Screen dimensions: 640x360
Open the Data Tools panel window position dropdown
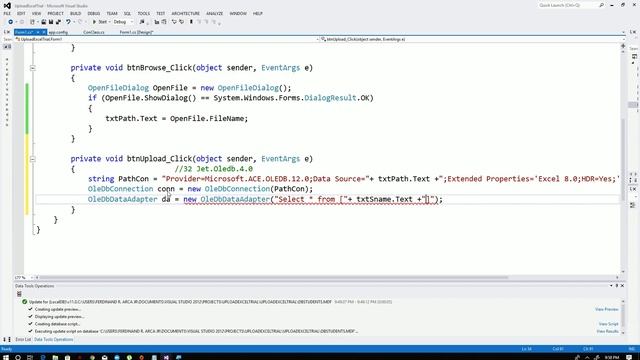click(x=611, y=286)
